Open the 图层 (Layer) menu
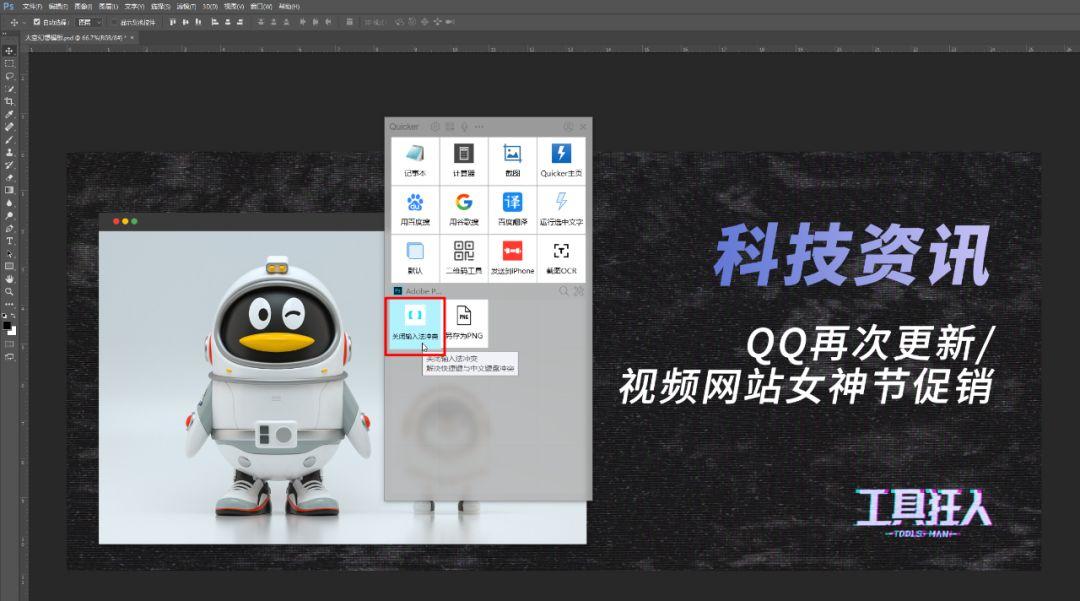This screenshot has width=1080, height=601. click(x=108, y=6)
